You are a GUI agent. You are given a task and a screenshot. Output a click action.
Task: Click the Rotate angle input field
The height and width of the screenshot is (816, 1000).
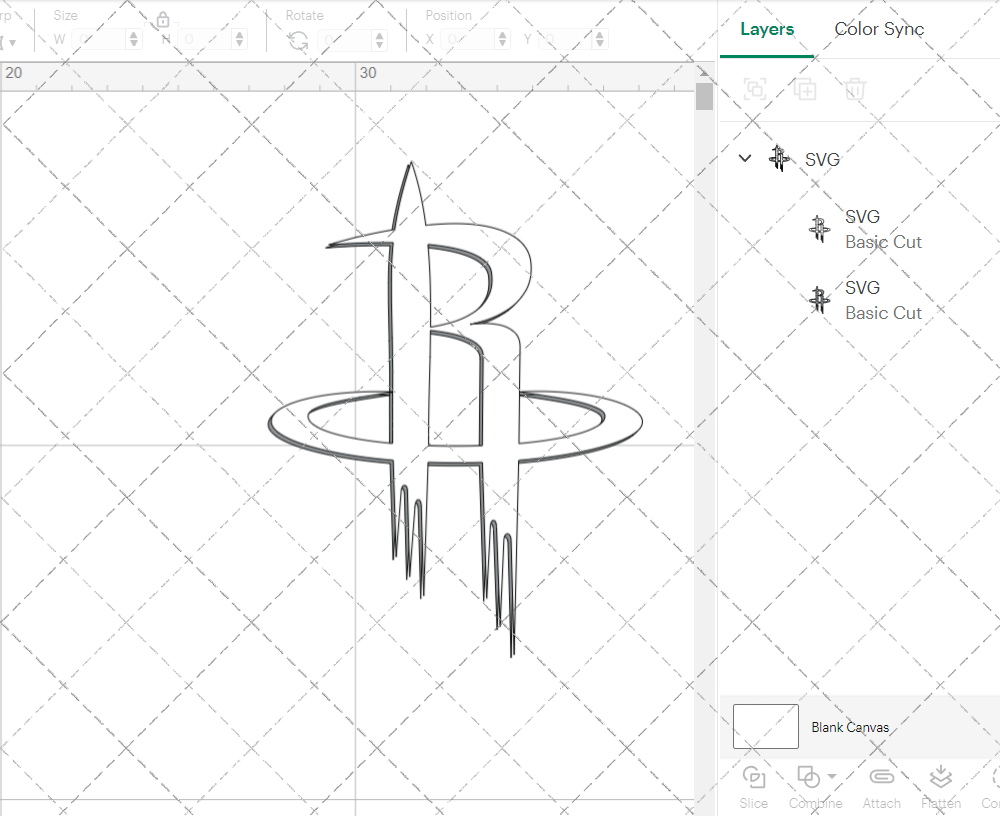(345, 40)
